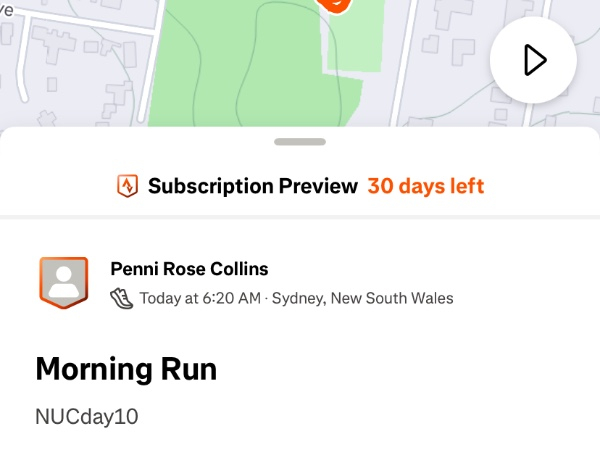Tap the divider line below the subscription banner
The width and height of the screenshot is (600, 450).
pyautogui.click(x=300, y=216)
